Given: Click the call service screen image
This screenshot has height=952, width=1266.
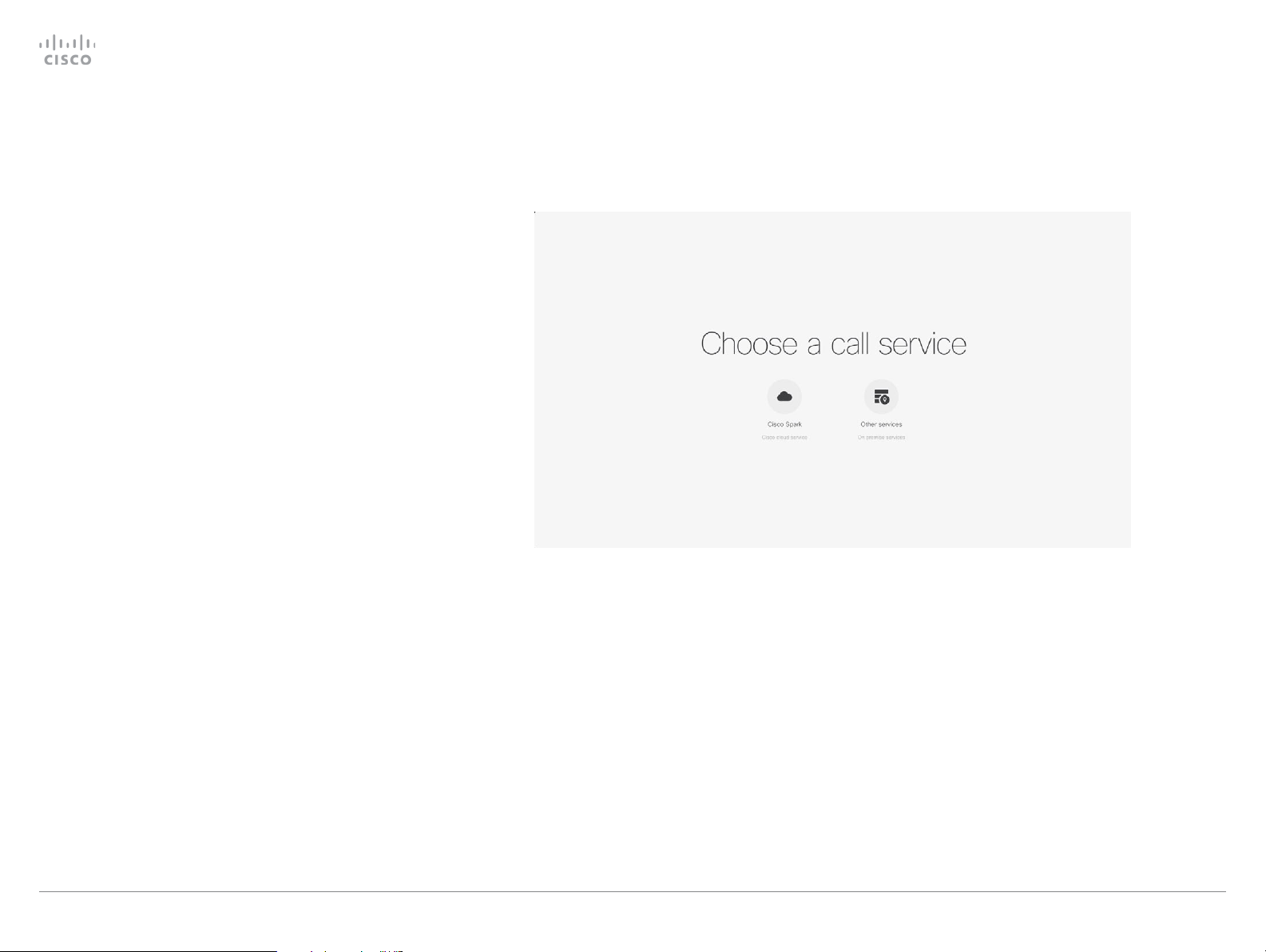Looking at the screenshot, I should [832, 379].
